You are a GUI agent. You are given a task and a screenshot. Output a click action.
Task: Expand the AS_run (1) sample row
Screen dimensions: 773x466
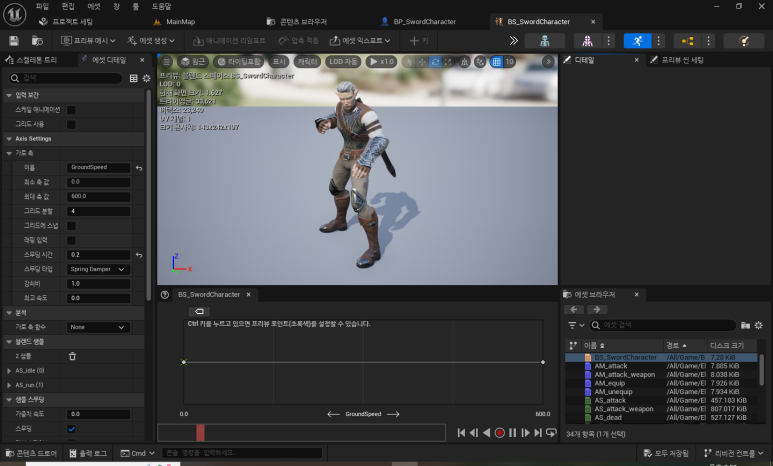(x=9, y=385)
